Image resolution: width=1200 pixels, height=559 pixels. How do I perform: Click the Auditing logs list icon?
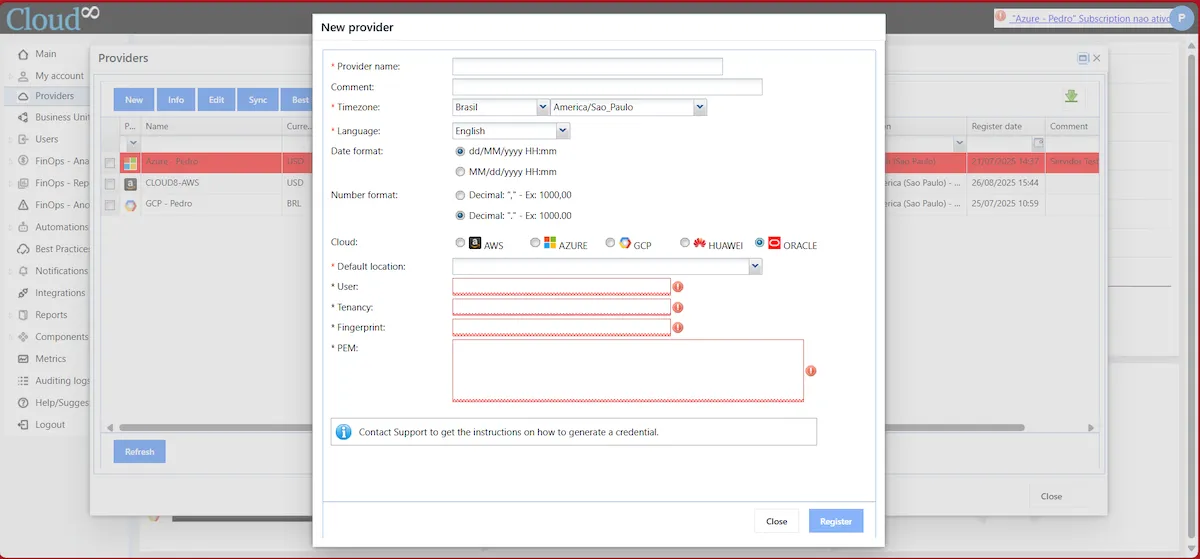[x=24, y=381]
